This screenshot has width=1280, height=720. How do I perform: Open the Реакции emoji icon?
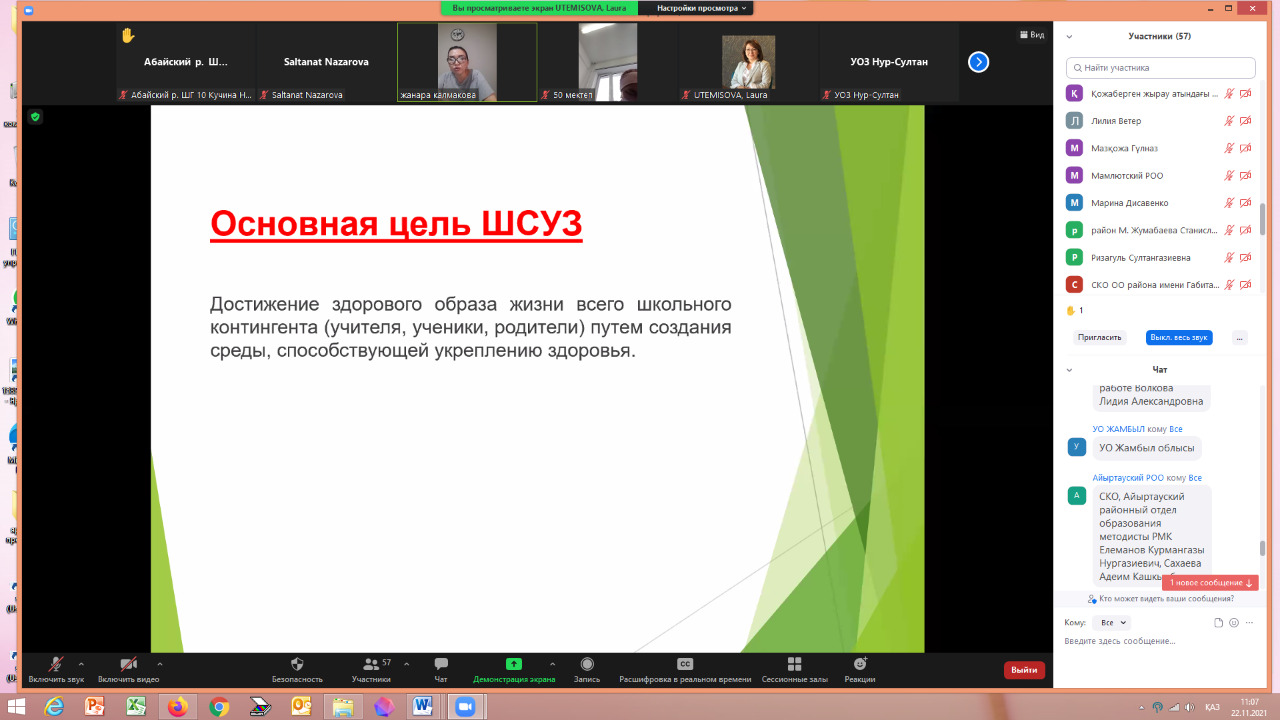point(859,664)
